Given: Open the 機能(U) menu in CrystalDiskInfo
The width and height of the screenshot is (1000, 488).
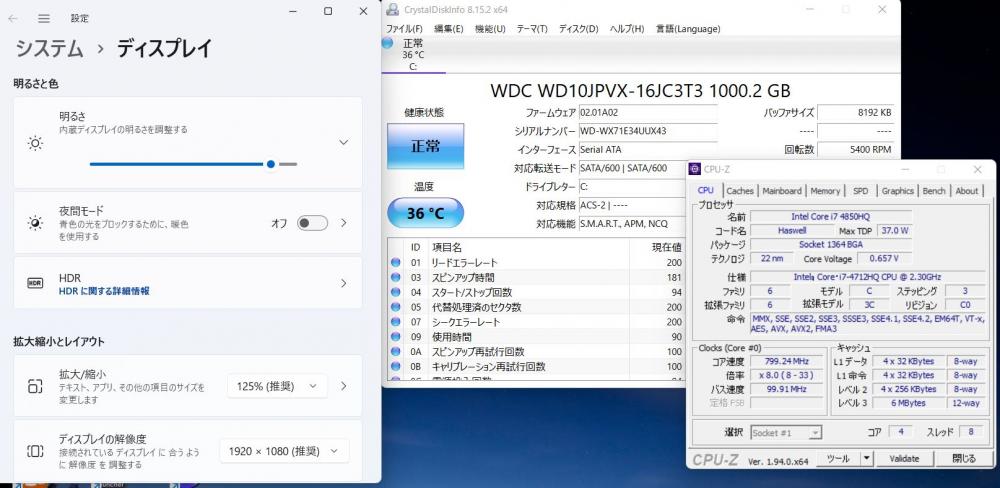Looking at the screenshot, I should [490, 29].
